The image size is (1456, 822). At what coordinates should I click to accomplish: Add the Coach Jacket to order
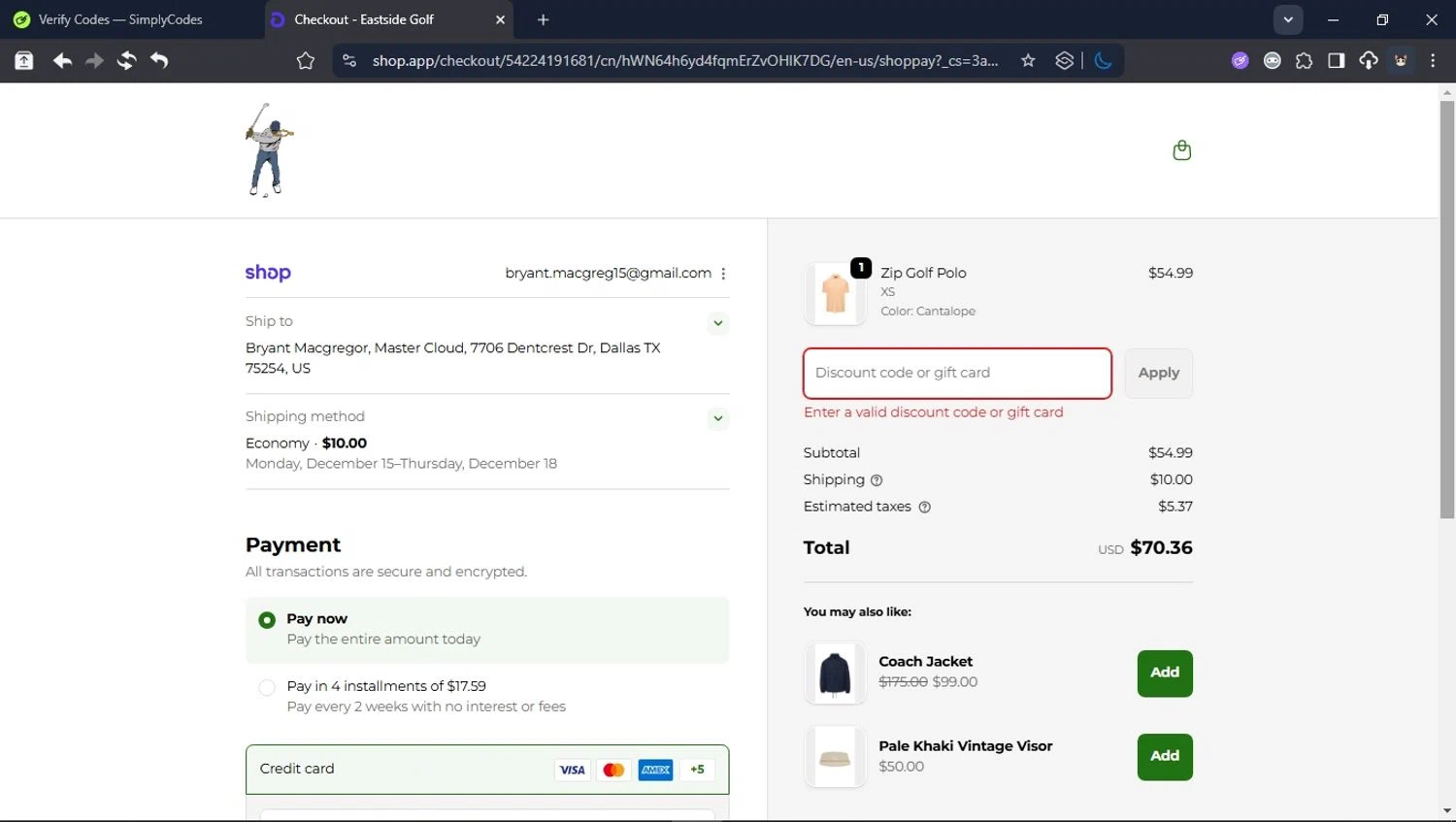1165,674
